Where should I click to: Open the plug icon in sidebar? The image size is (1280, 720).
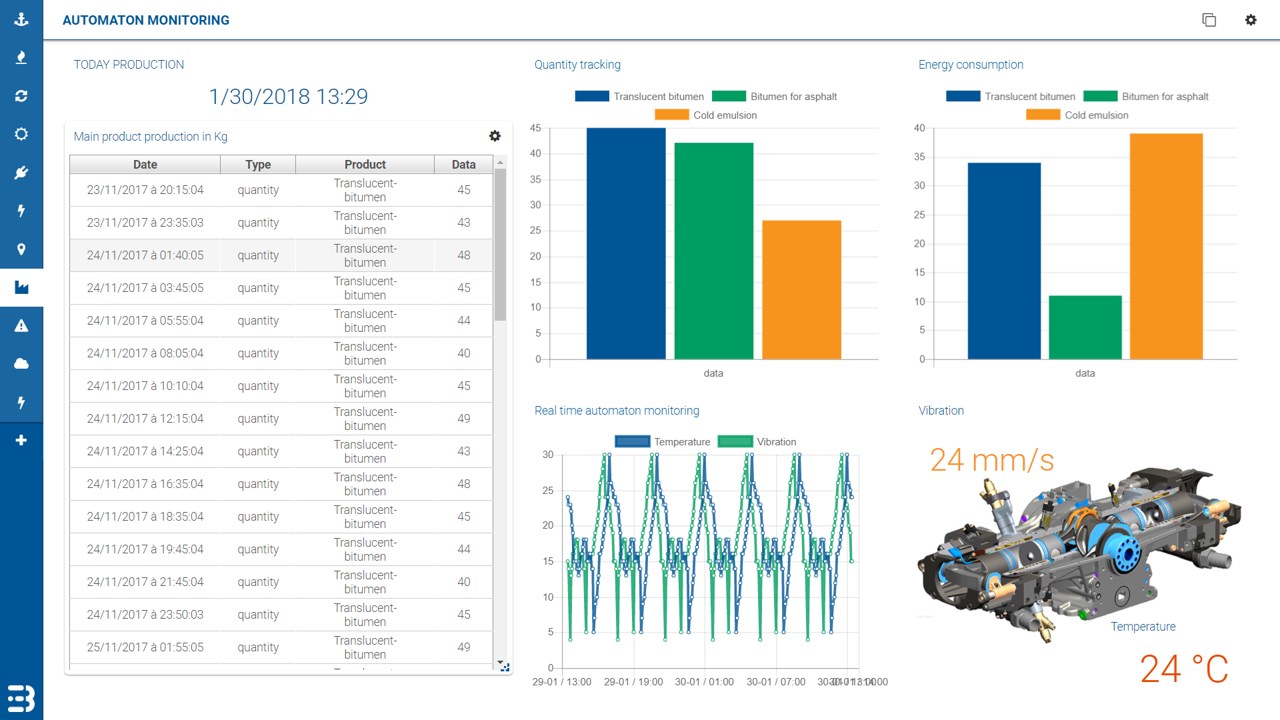[x=21, y=173]
